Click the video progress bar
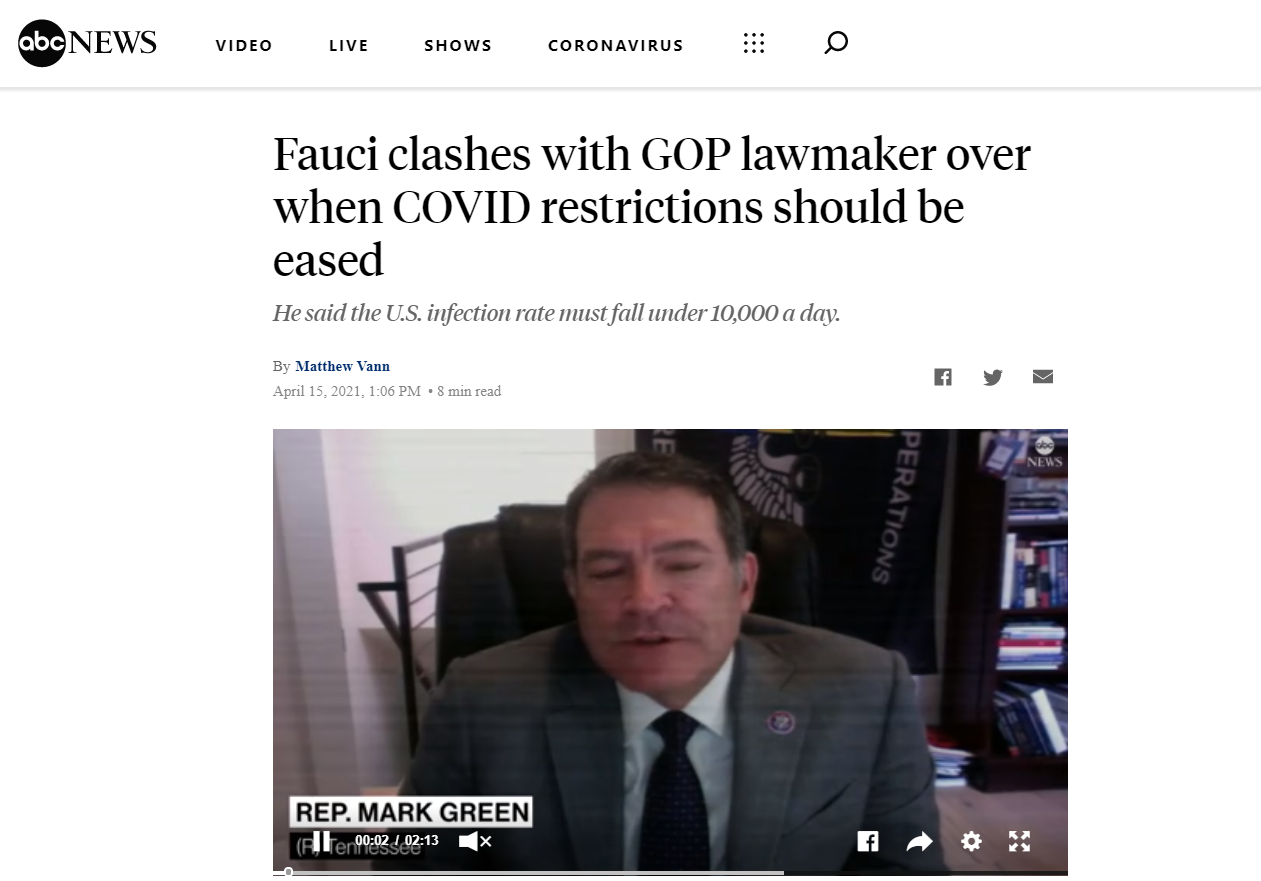Viewport: 1261px width, 881px height. coord(670,872)
